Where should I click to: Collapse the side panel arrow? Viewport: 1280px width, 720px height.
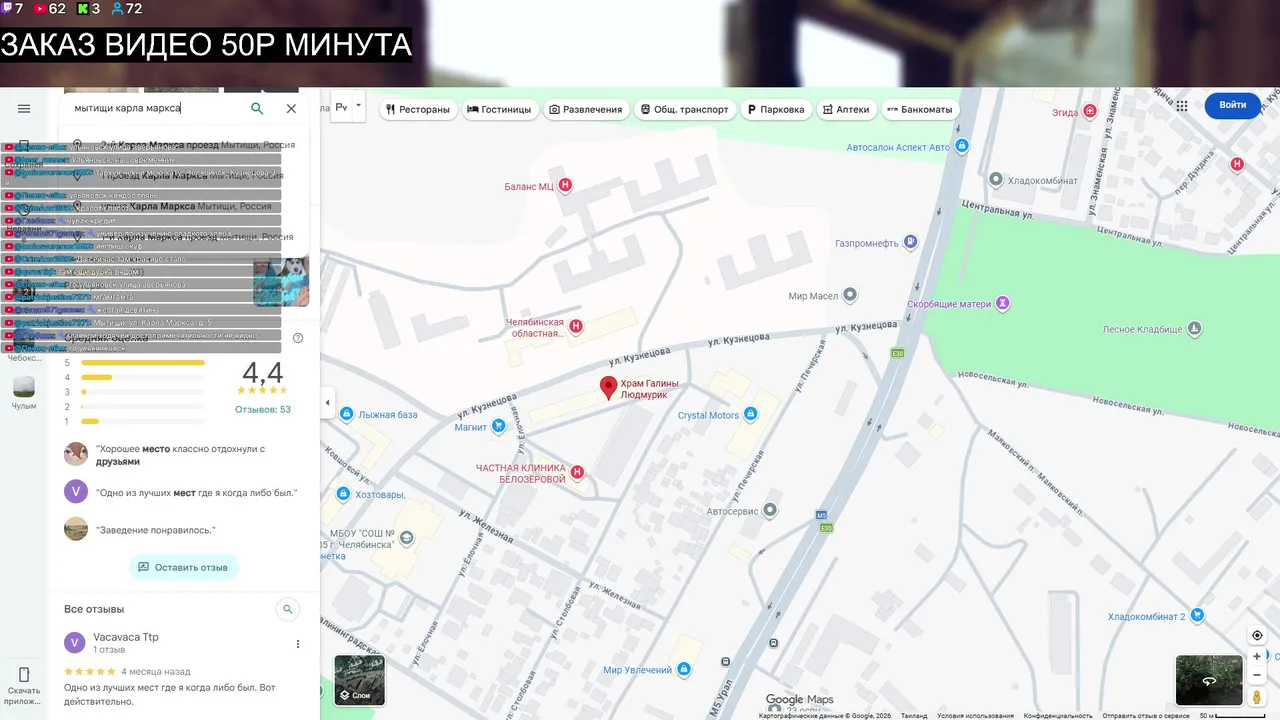[x=327, y=403]
